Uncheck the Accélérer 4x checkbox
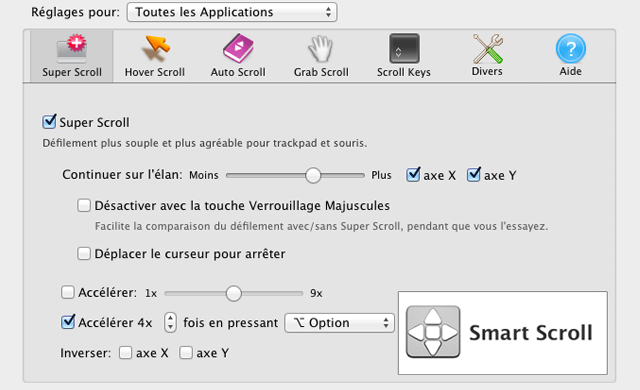 point(68,322)
